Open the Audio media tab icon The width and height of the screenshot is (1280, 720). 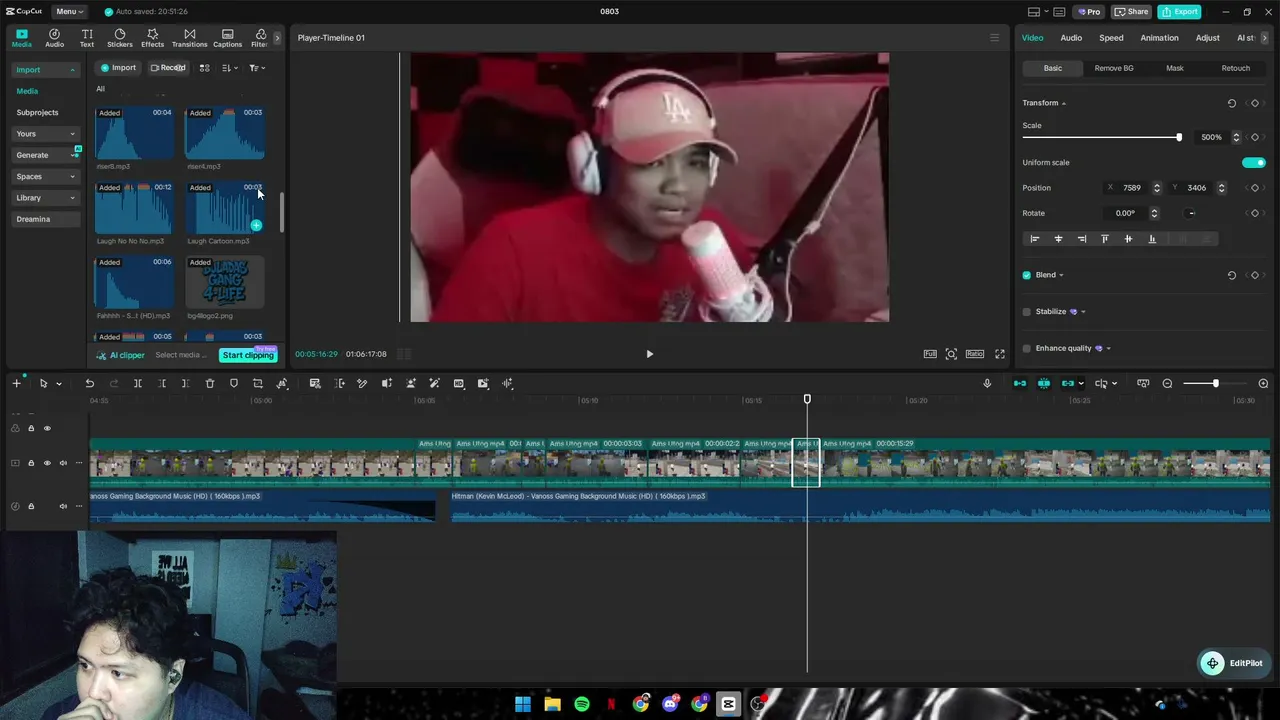(x=54, y=38)
